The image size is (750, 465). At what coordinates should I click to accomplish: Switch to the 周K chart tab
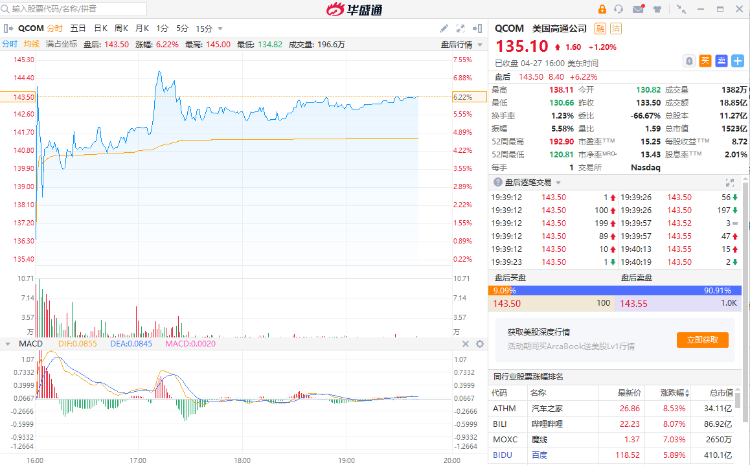pyautogui.click(x=121, y=29)
